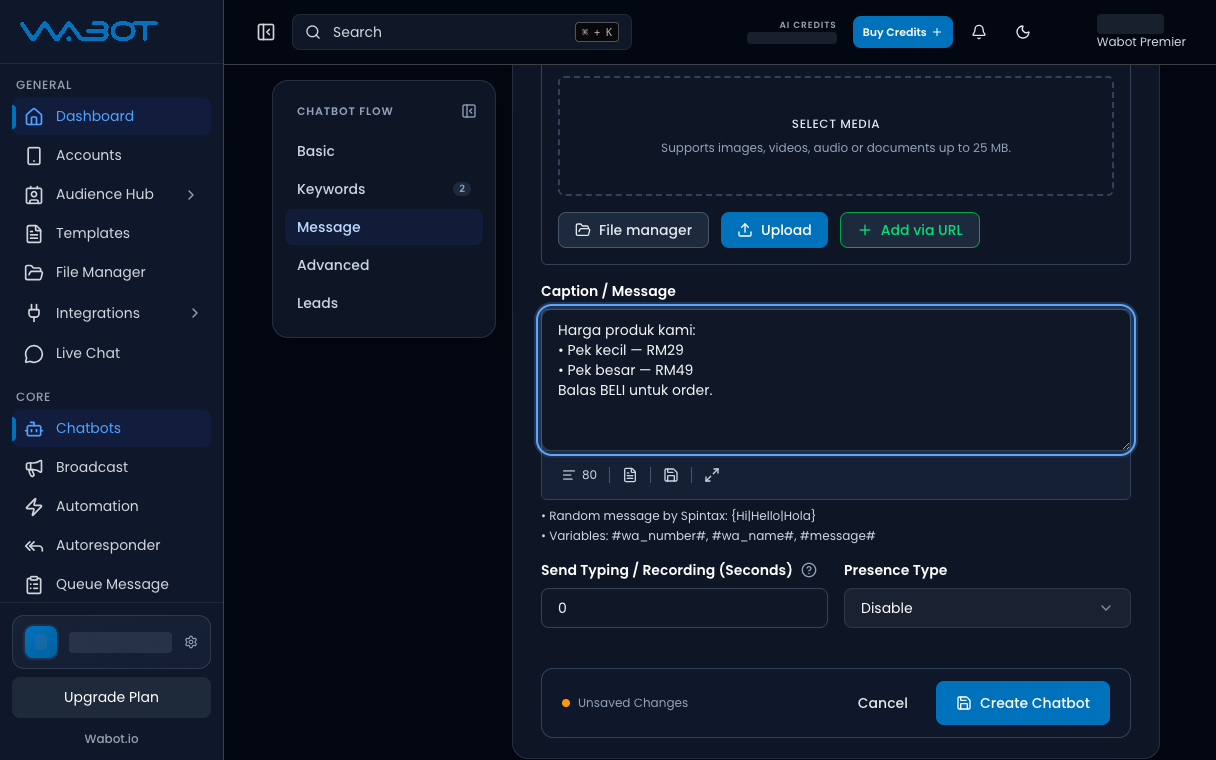Click the help icon beside Send Typing / Recording
The image size is (1216, 760).
810,570
